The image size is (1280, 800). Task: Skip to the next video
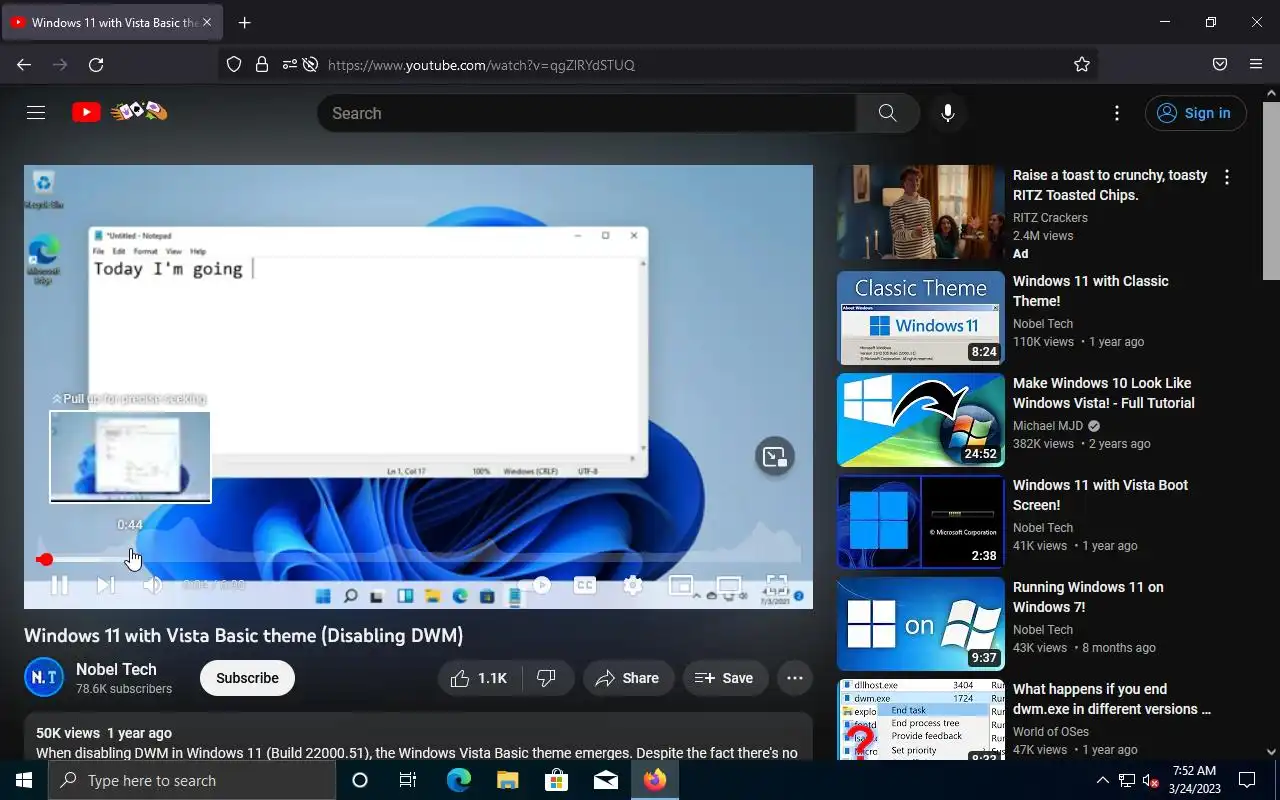tap(106, 585)
